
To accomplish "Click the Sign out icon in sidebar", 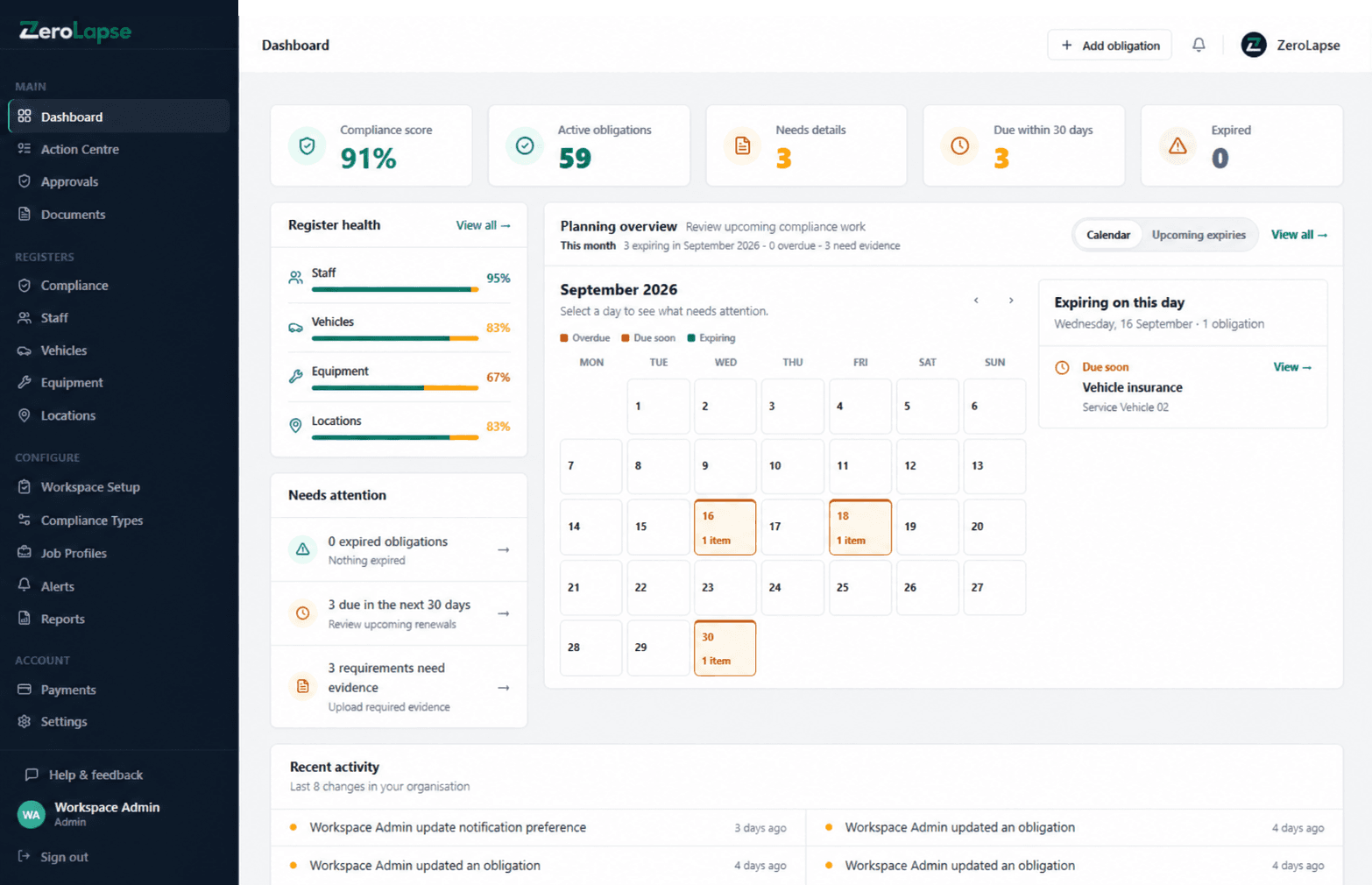I will 24,856.
